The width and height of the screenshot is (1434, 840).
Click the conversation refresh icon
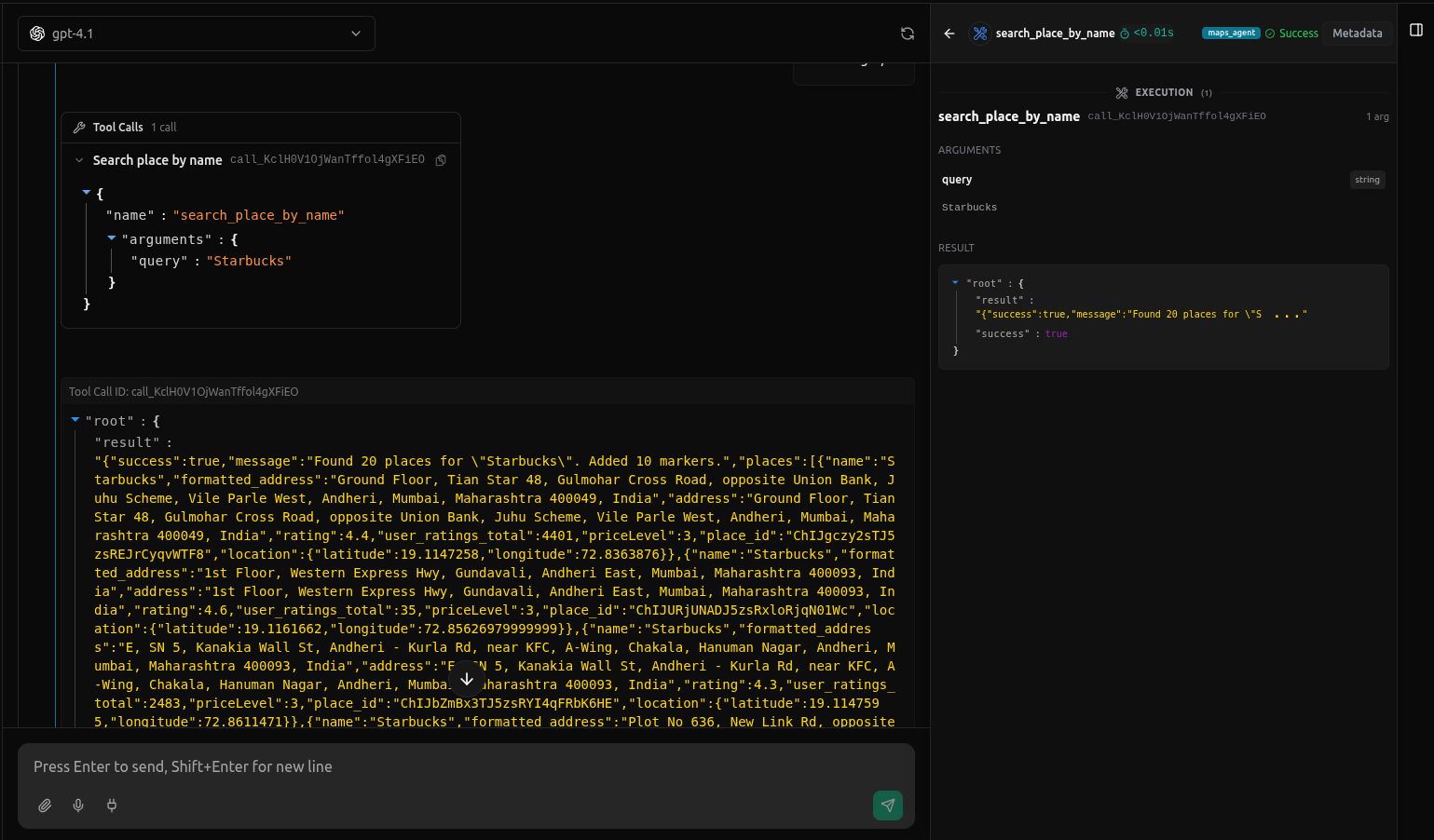point(907,33)
